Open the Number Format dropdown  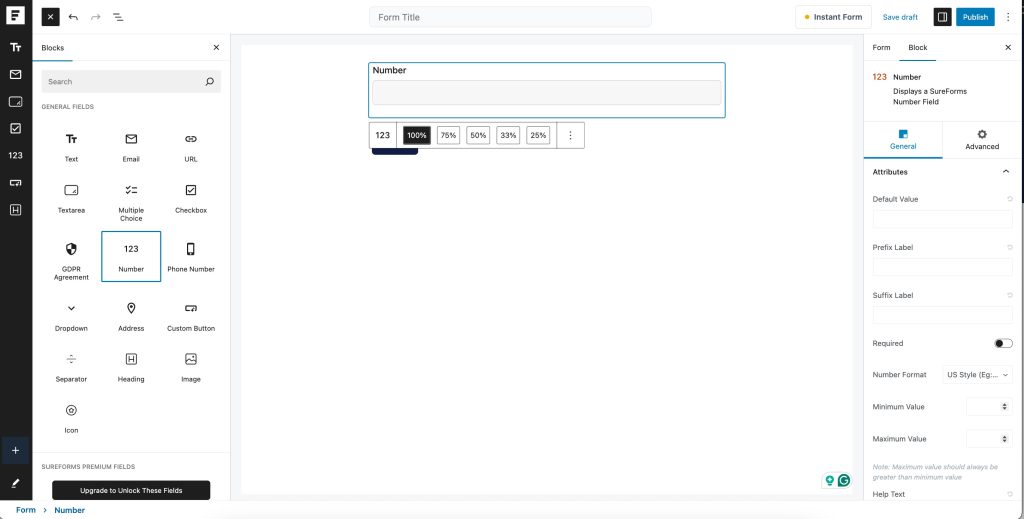(x=978, y=375)
